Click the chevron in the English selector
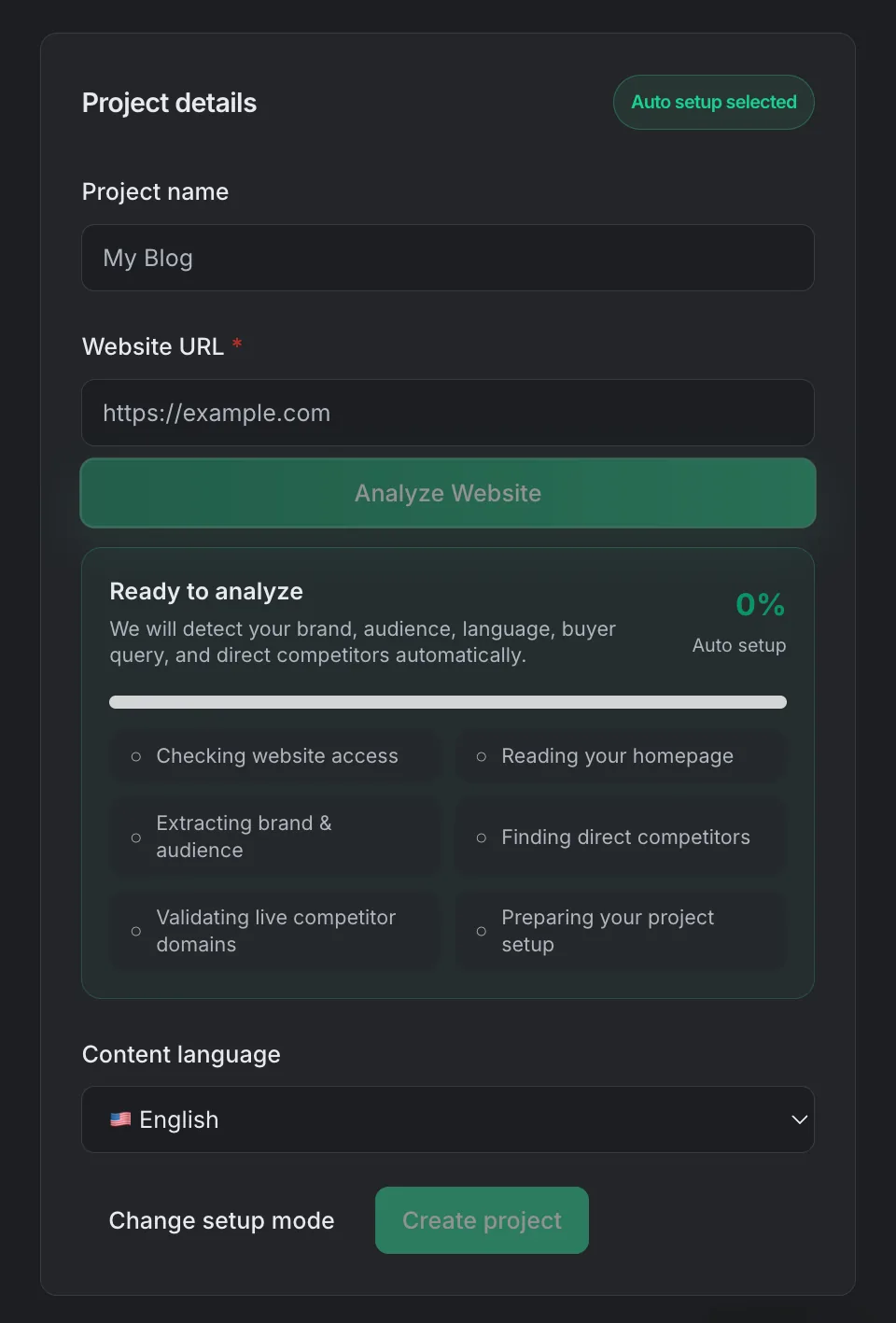The image size is (896, 1323). pos(799,1119)
